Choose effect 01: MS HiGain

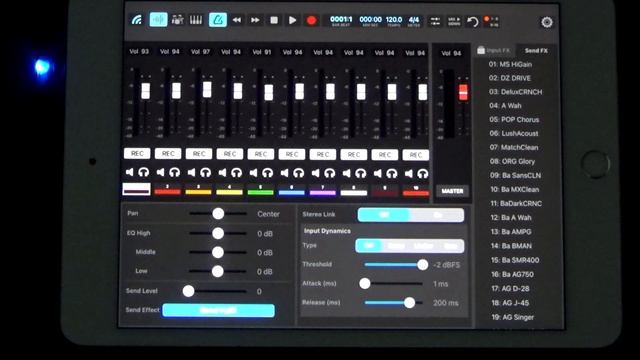pos(510,64)
